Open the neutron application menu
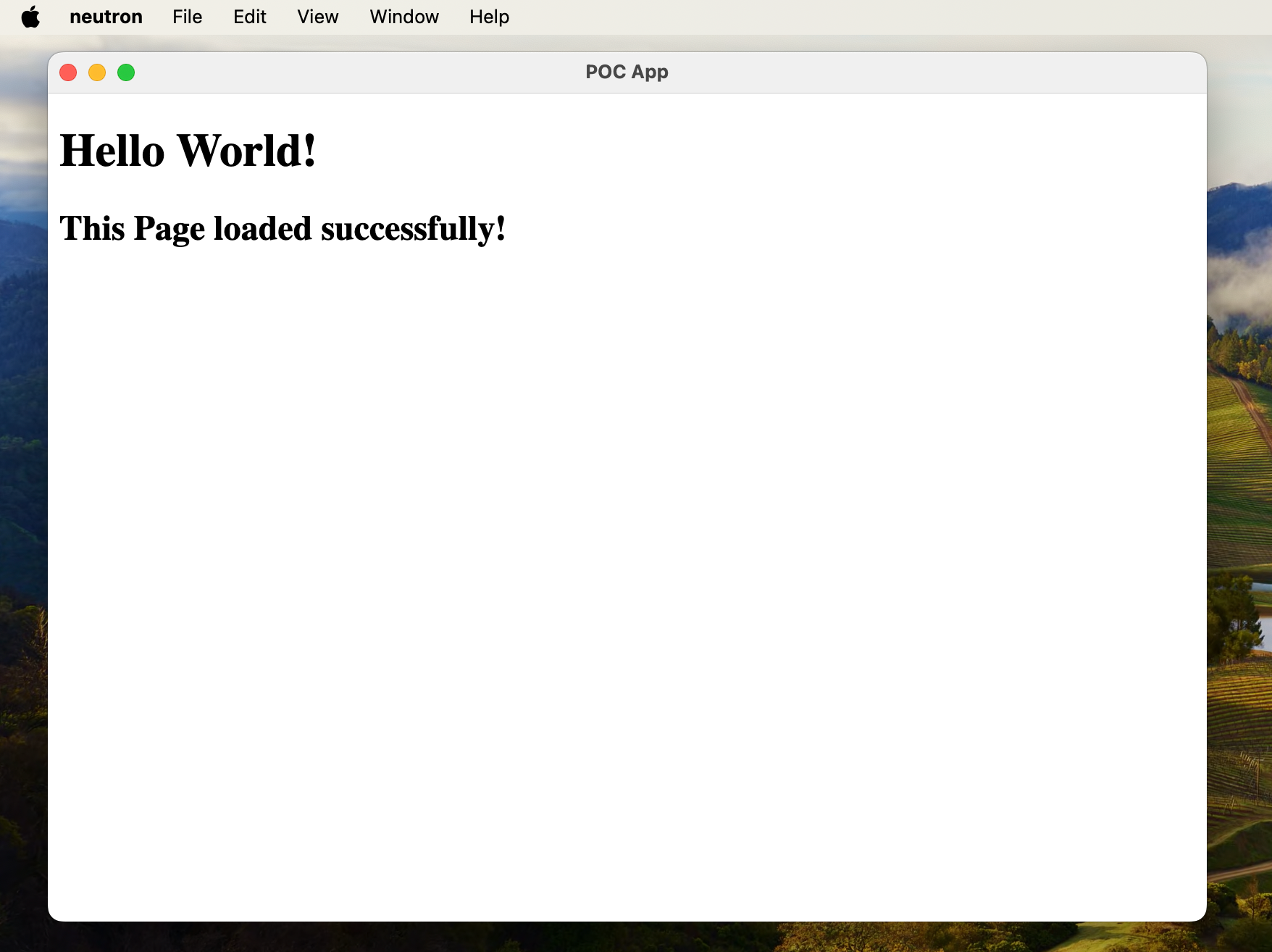The width and height of the screenshot is (1272, 952). point(106,17)
